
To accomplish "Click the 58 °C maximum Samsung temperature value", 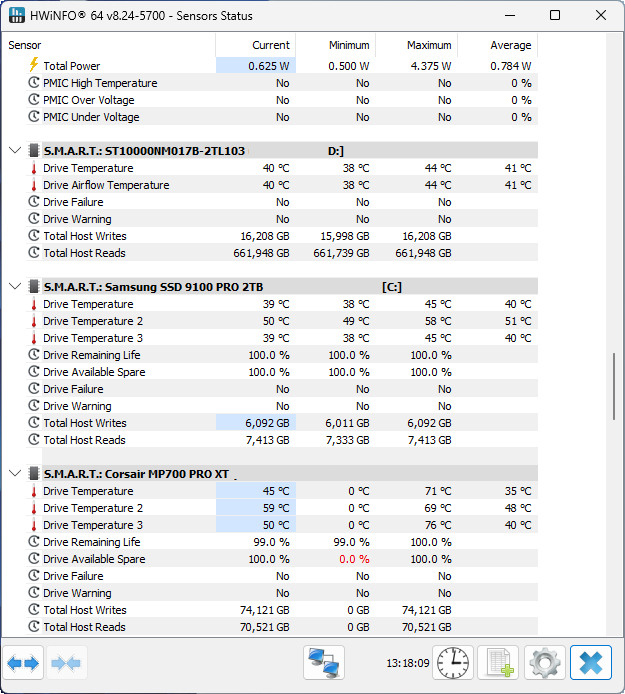I will [438, 321].
